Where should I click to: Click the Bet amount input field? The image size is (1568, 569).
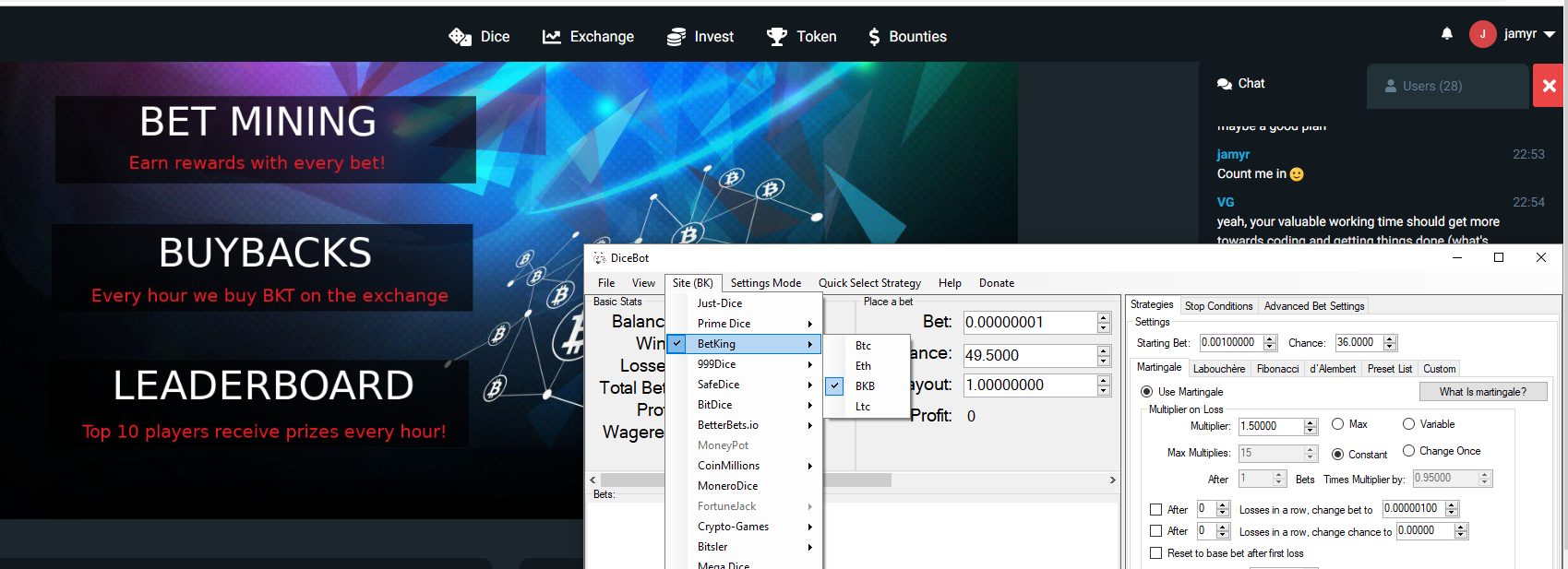tap(1030, 322)
